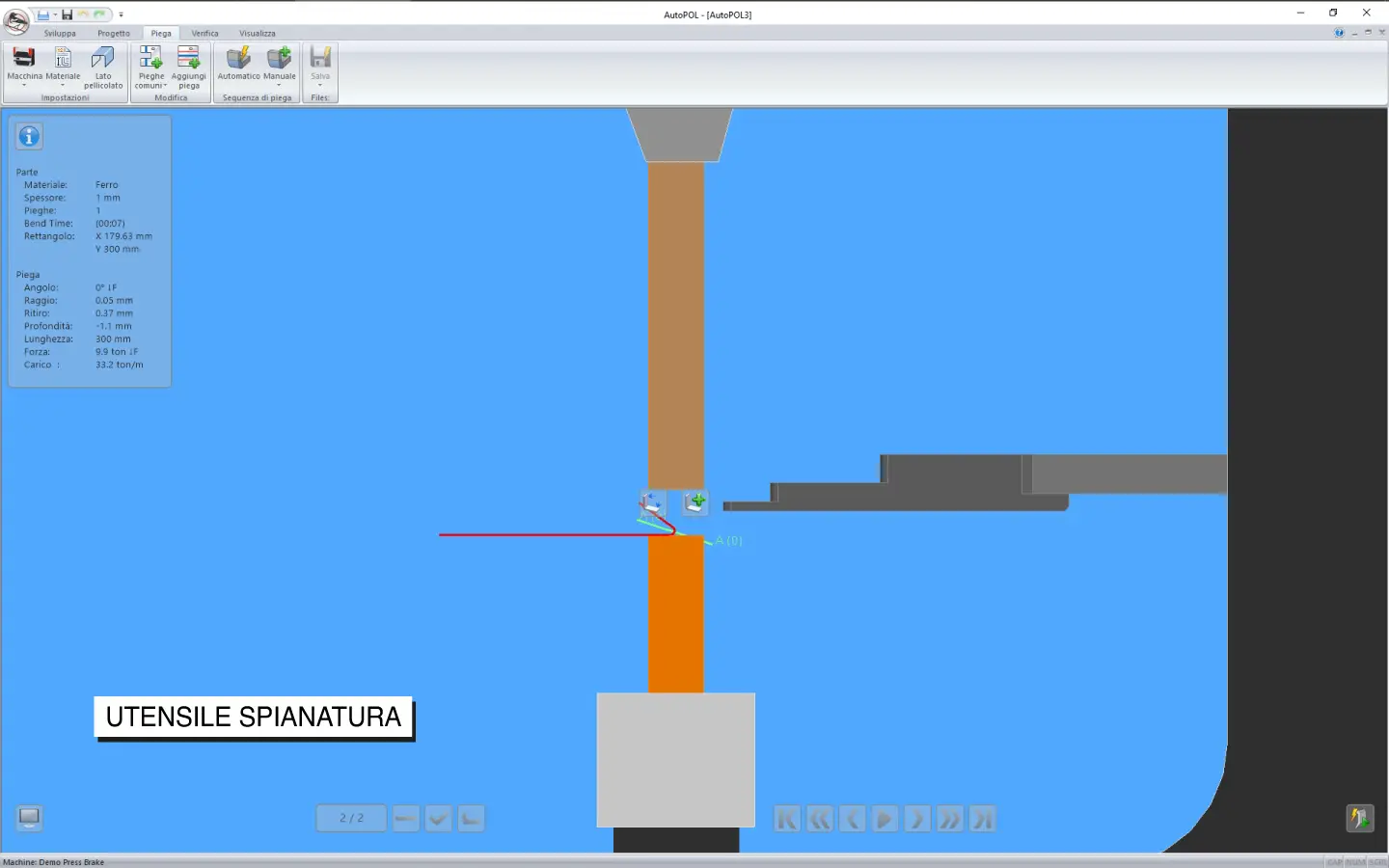The height and width of the screenshot is (868, 1389).
Task: Click the save icon in quick access toolbar
Action: coord(68,14)
